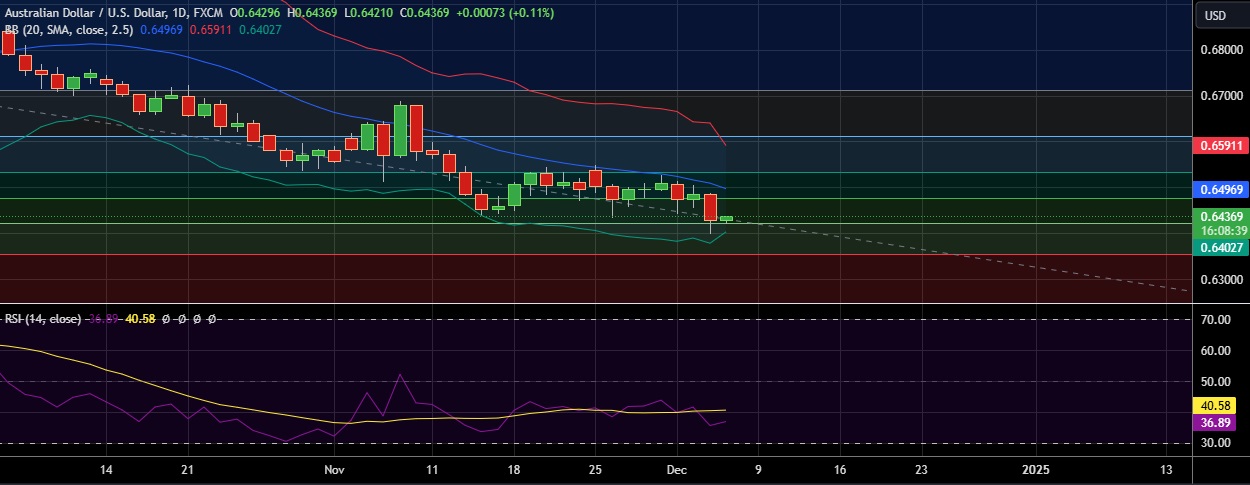Click the 25 date label on time axis
Screen dimensions: 1250x485
click(x=594, y=469)
